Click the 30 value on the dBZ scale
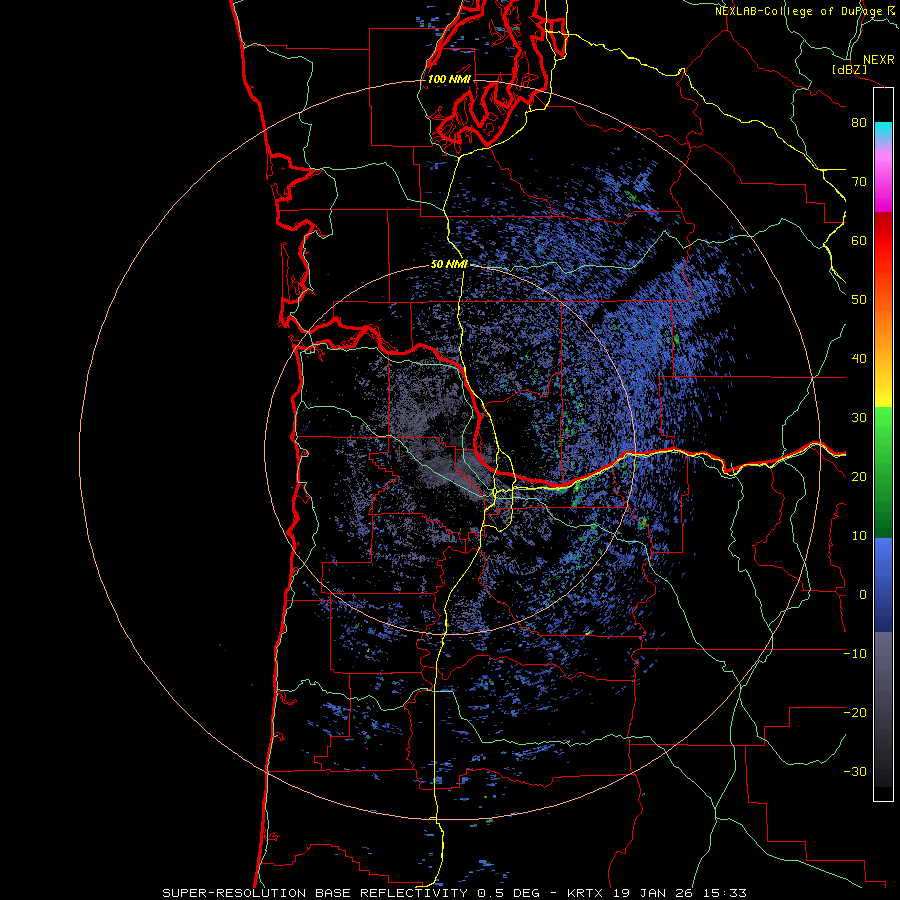 point(859,417)
